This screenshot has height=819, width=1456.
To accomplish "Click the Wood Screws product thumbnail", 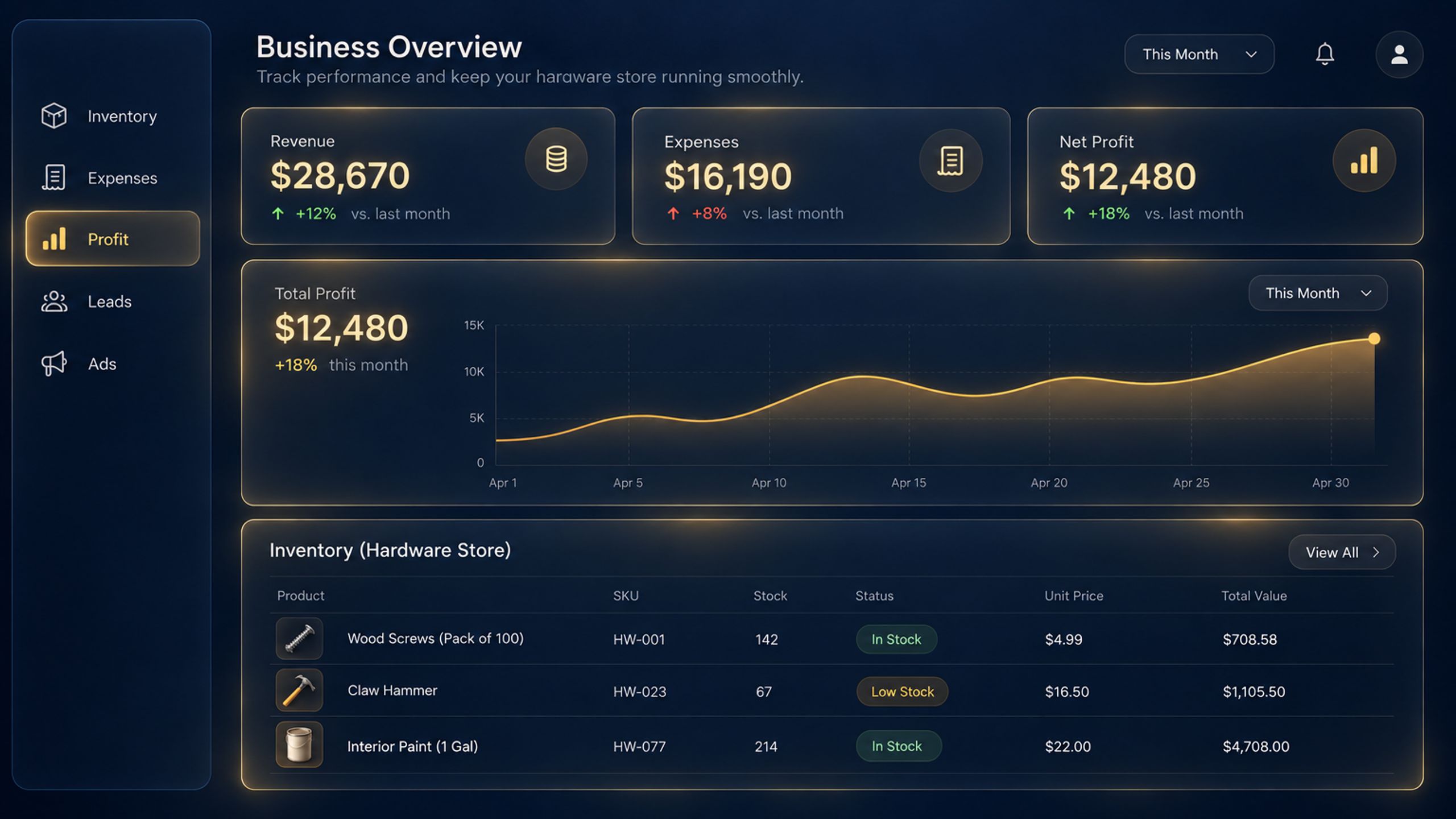I will point(299,638).
